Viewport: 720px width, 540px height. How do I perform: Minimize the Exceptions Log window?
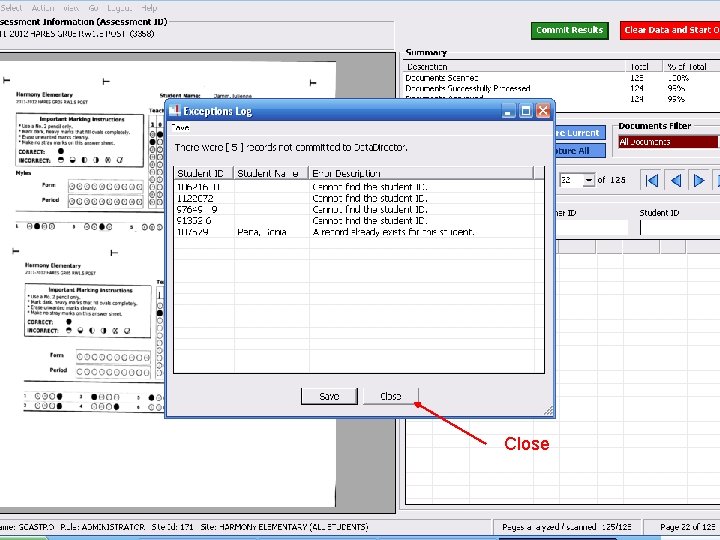(508, 111)
